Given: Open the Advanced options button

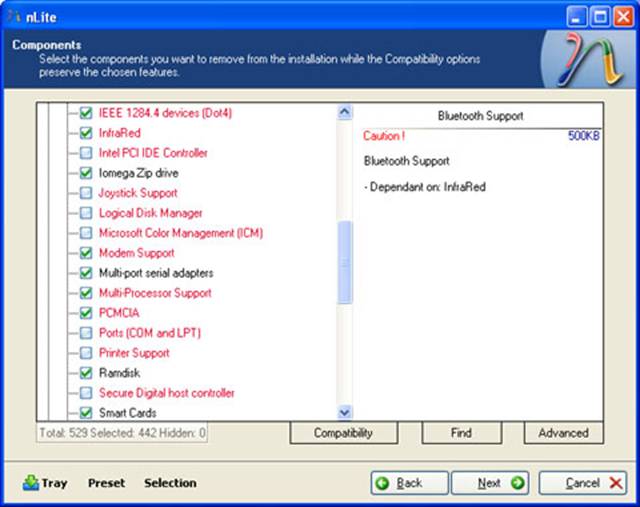Looking at the screenshot, I should click(563, 433).
